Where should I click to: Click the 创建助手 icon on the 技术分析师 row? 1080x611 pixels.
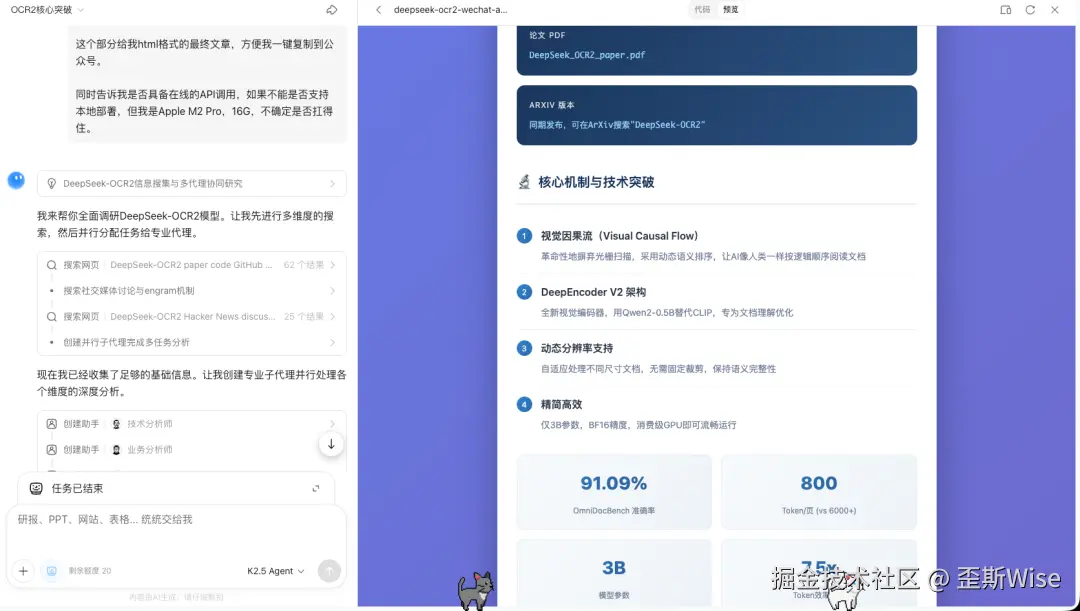click(x=52, y=424)
